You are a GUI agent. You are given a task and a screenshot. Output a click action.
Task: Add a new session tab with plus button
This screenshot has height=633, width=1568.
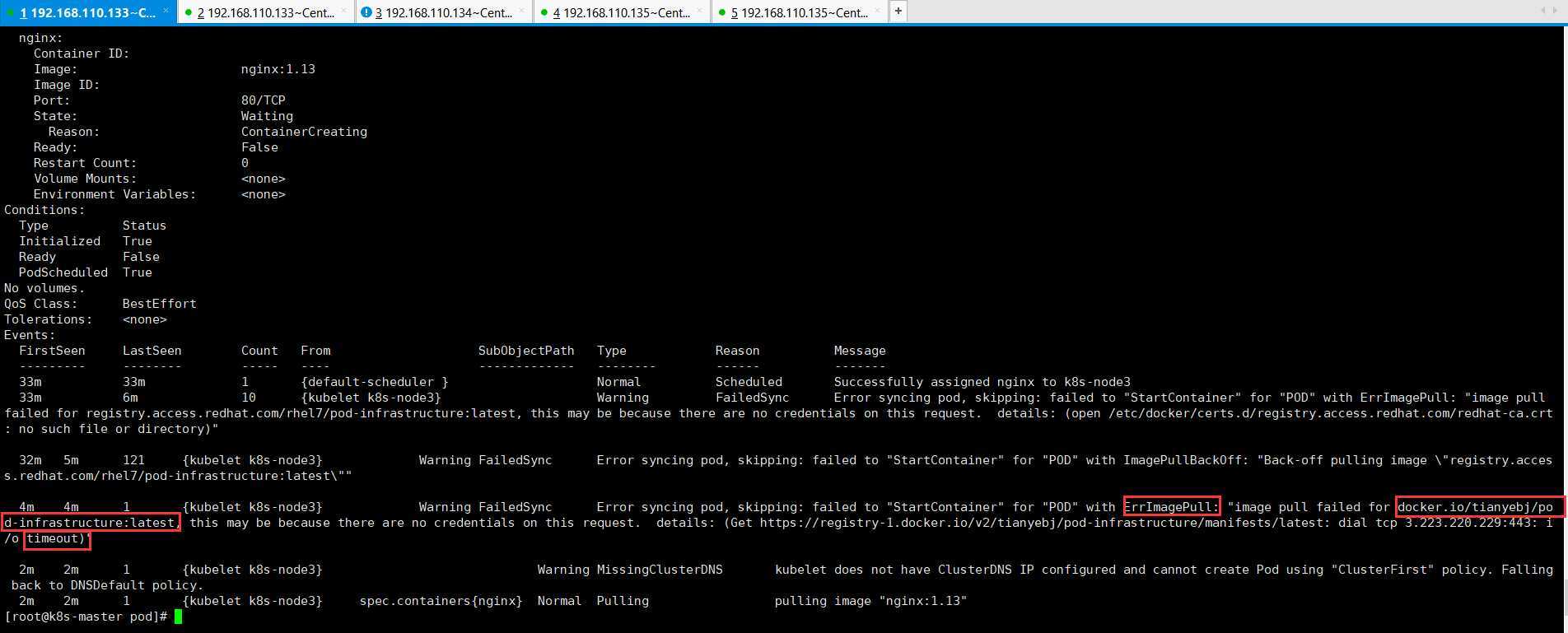click(898, 12)
